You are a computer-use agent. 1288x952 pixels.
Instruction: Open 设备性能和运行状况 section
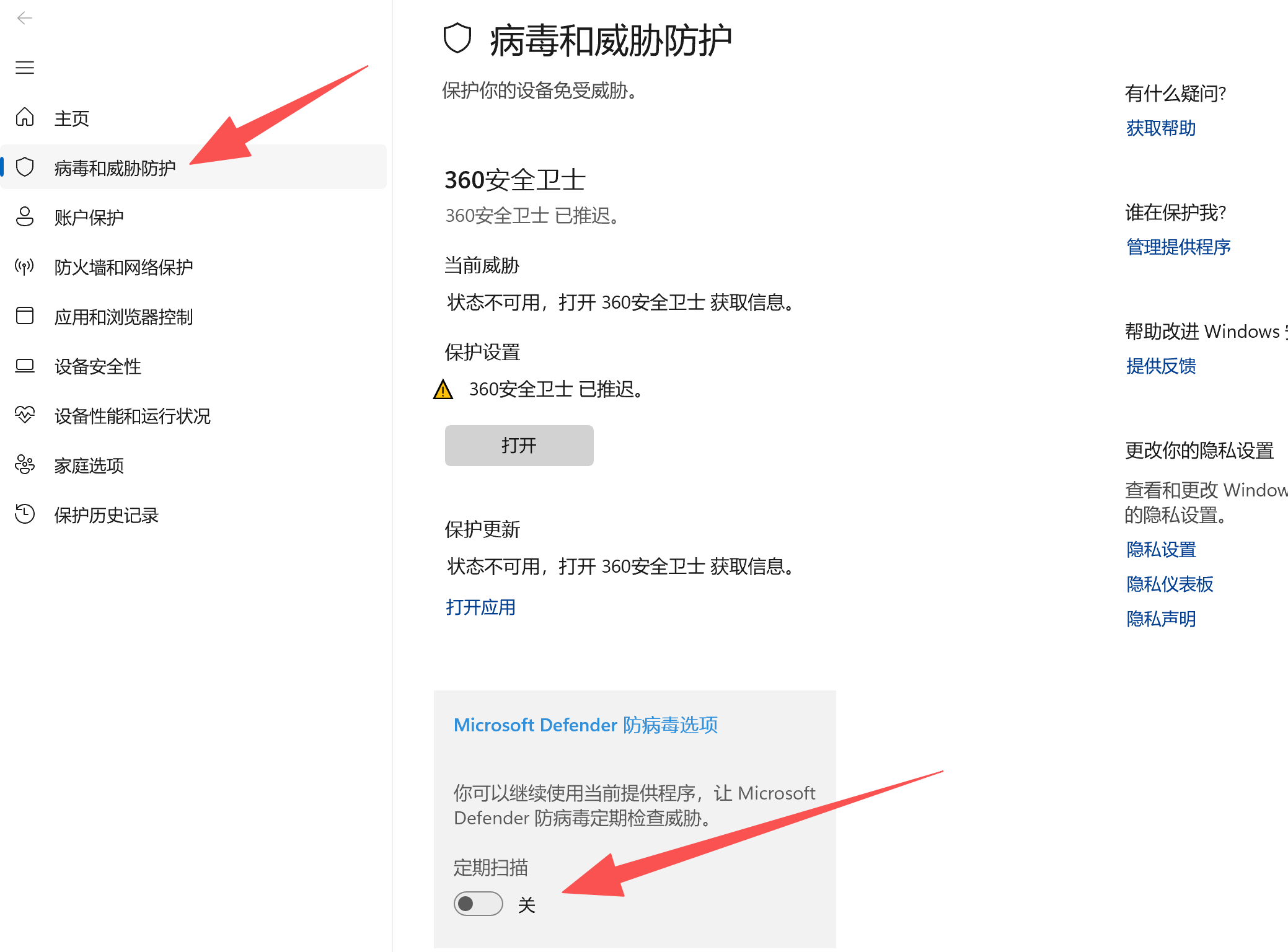click(193, 415)
